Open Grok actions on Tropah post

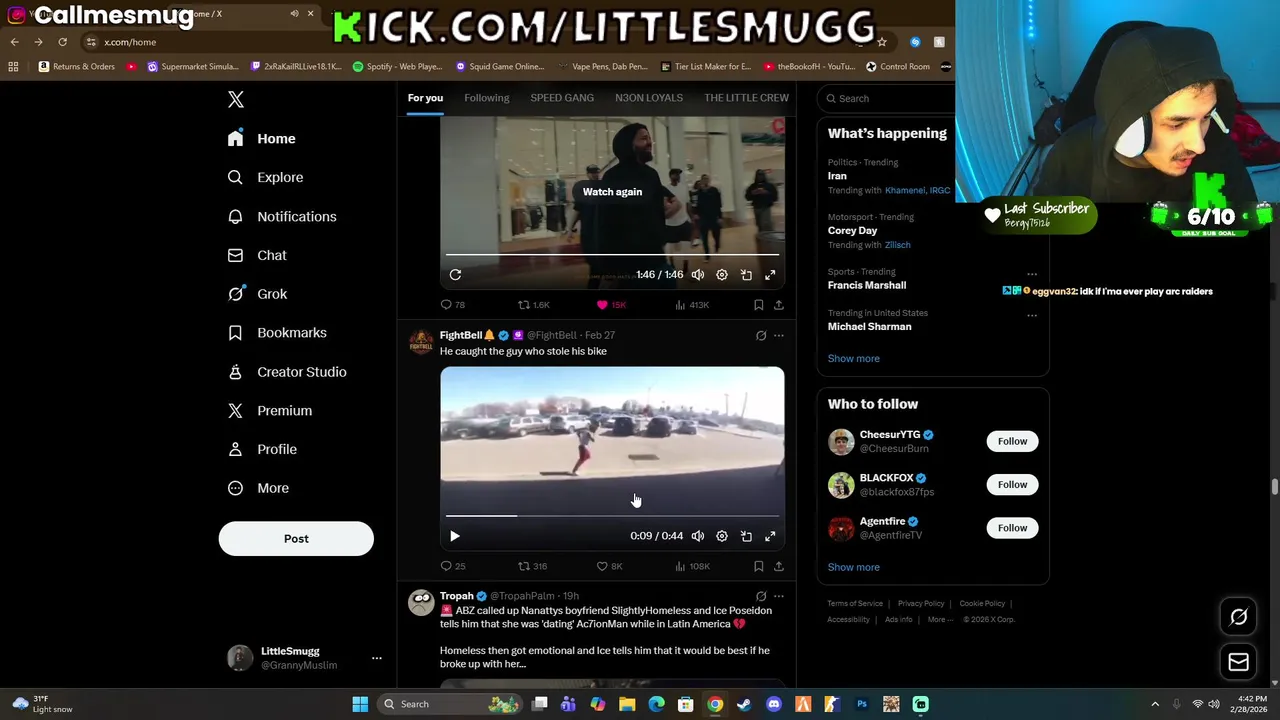761,596
